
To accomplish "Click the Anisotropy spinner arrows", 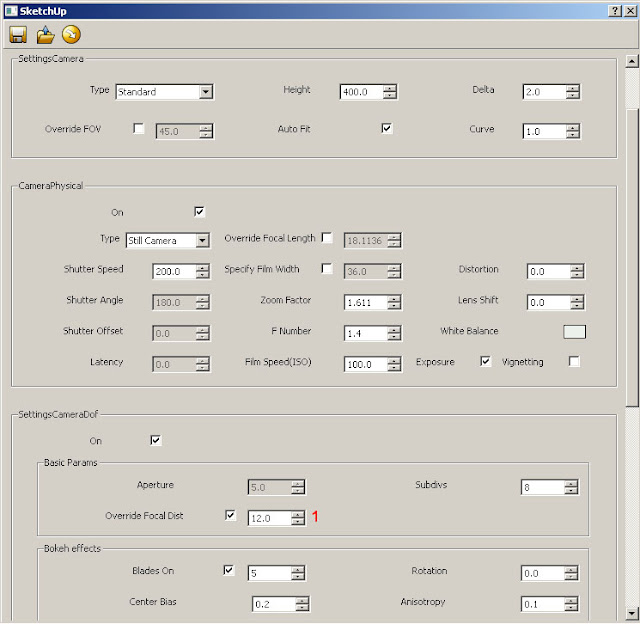I will pos(571,604).
